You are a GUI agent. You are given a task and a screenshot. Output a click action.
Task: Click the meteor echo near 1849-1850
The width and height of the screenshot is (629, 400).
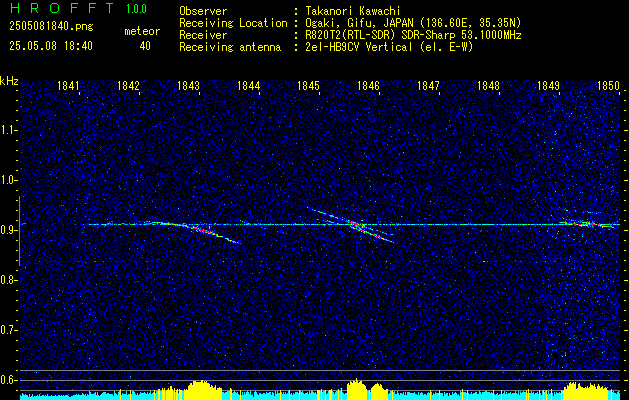click(588, 223)
